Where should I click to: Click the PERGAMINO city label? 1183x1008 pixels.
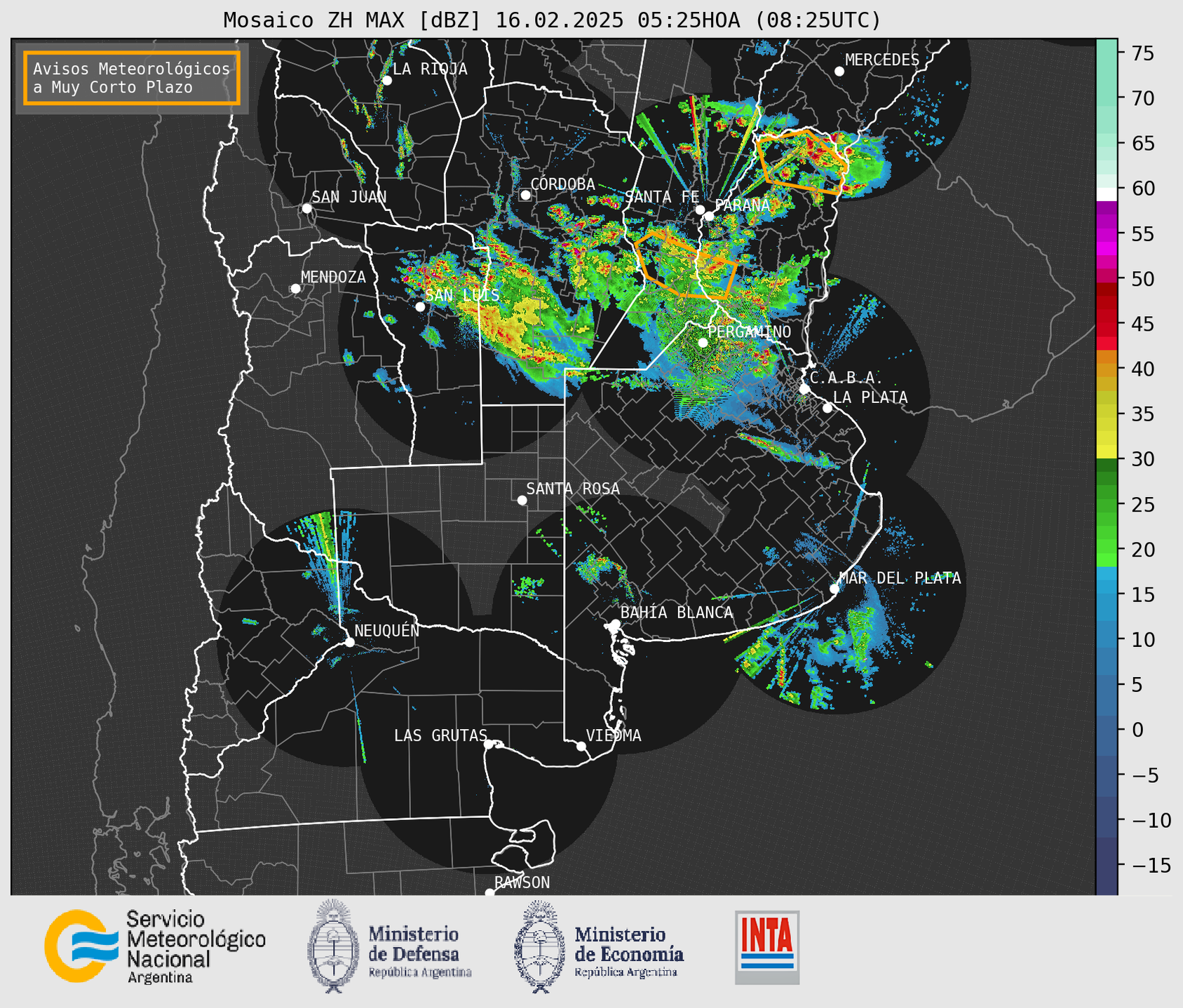point(749,332)
